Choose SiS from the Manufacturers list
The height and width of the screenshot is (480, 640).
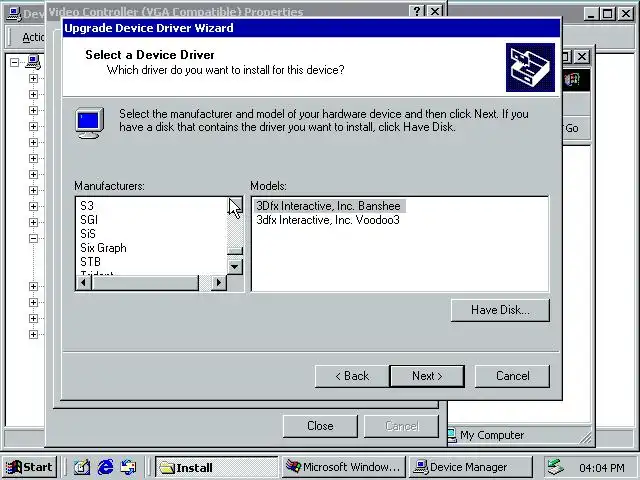click(x=88, y=234)
